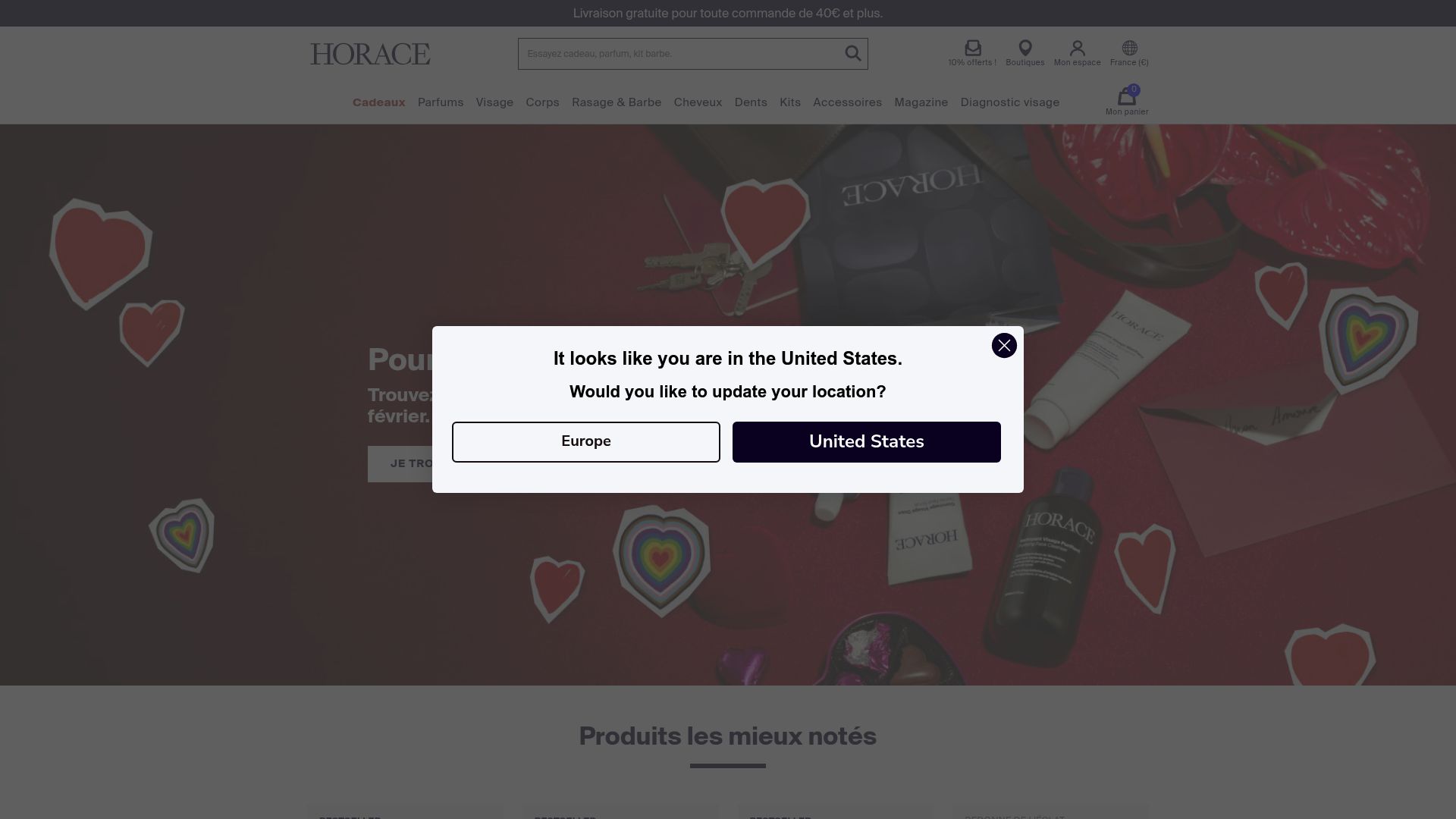Viewport: 1456px width, 819px height.
Task: Open the Accessoires menu
Action: (x=847, y=102)
